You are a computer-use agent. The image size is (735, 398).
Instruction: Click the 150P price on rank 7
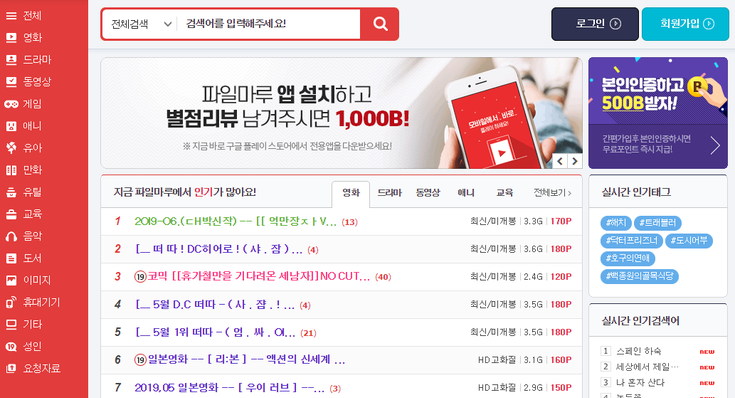[x=561, y=388]
